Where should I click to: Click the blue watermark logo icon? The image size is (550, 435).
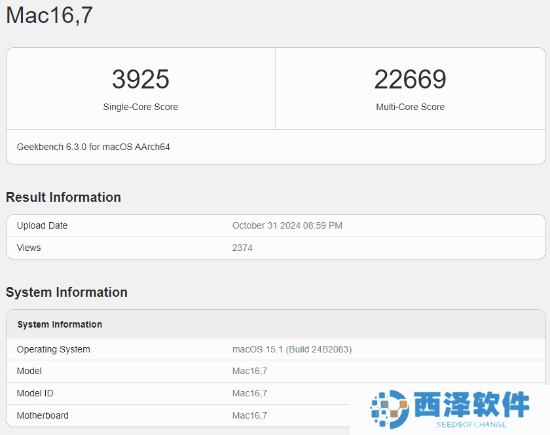390,409
